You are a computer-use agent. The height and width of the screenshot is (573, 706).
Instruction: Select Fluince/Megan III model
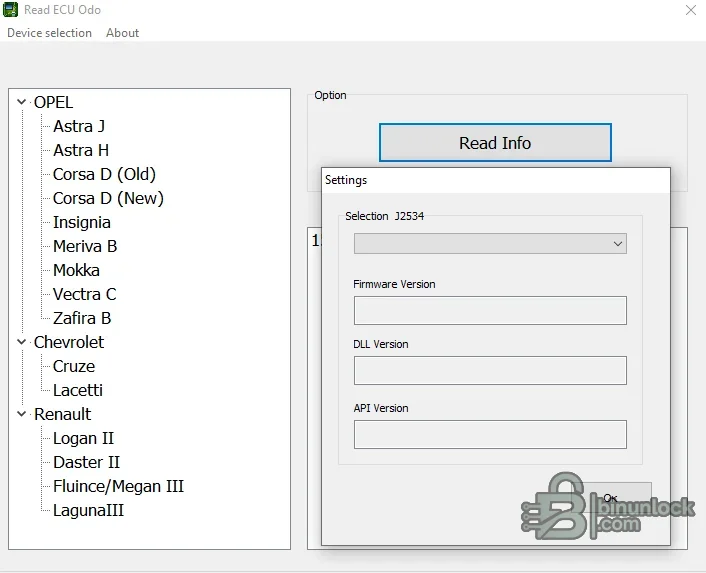click(x=118, y=486)
